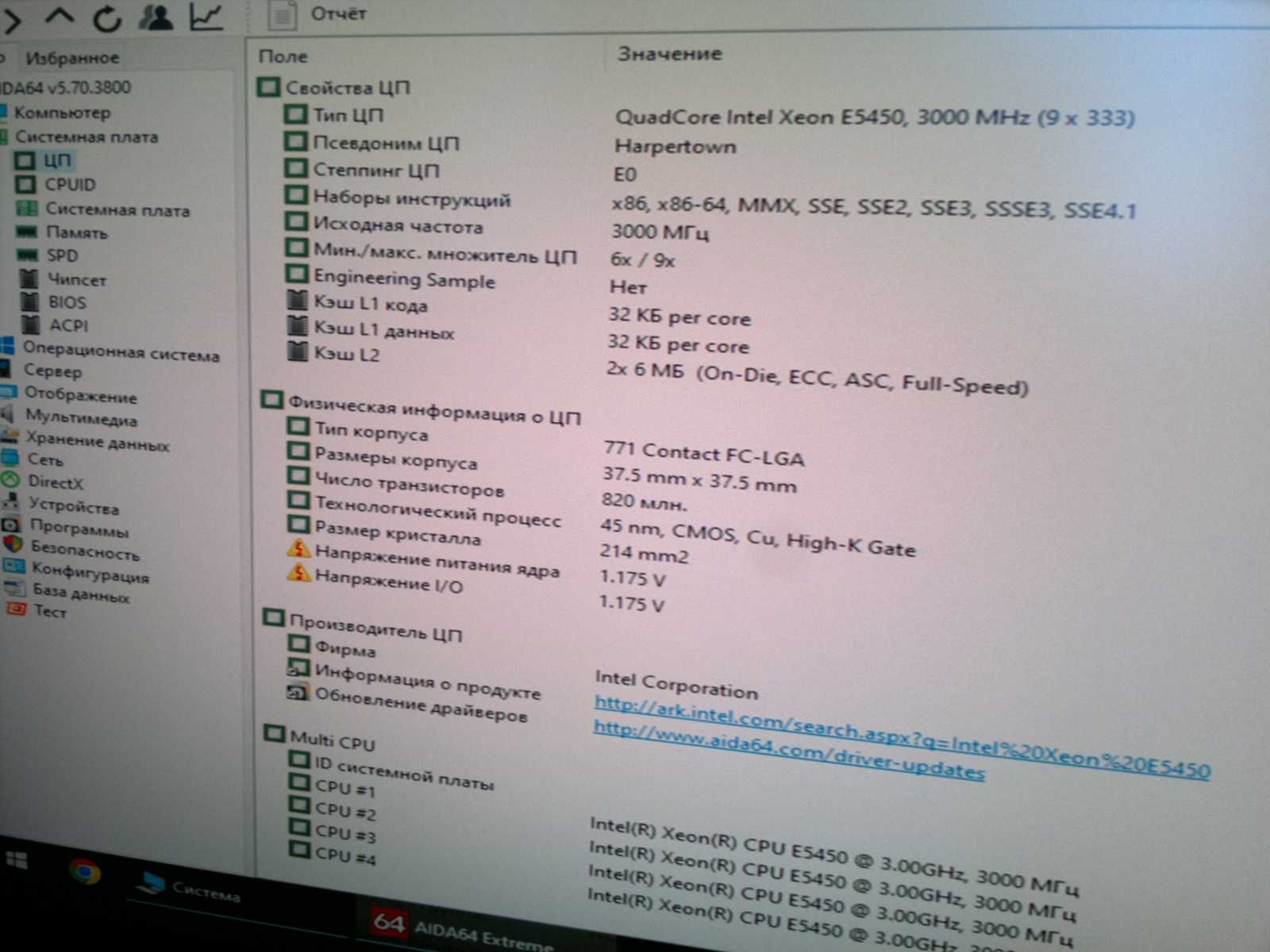Click the up-level arrow in toolbar
The image size is (1270, 952).
60,17
